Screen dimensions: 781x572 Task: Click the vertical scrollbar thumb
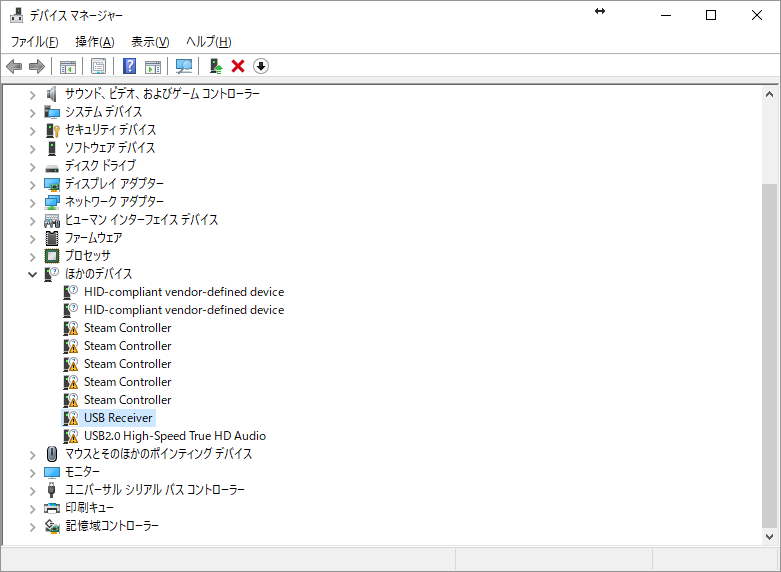770,355
